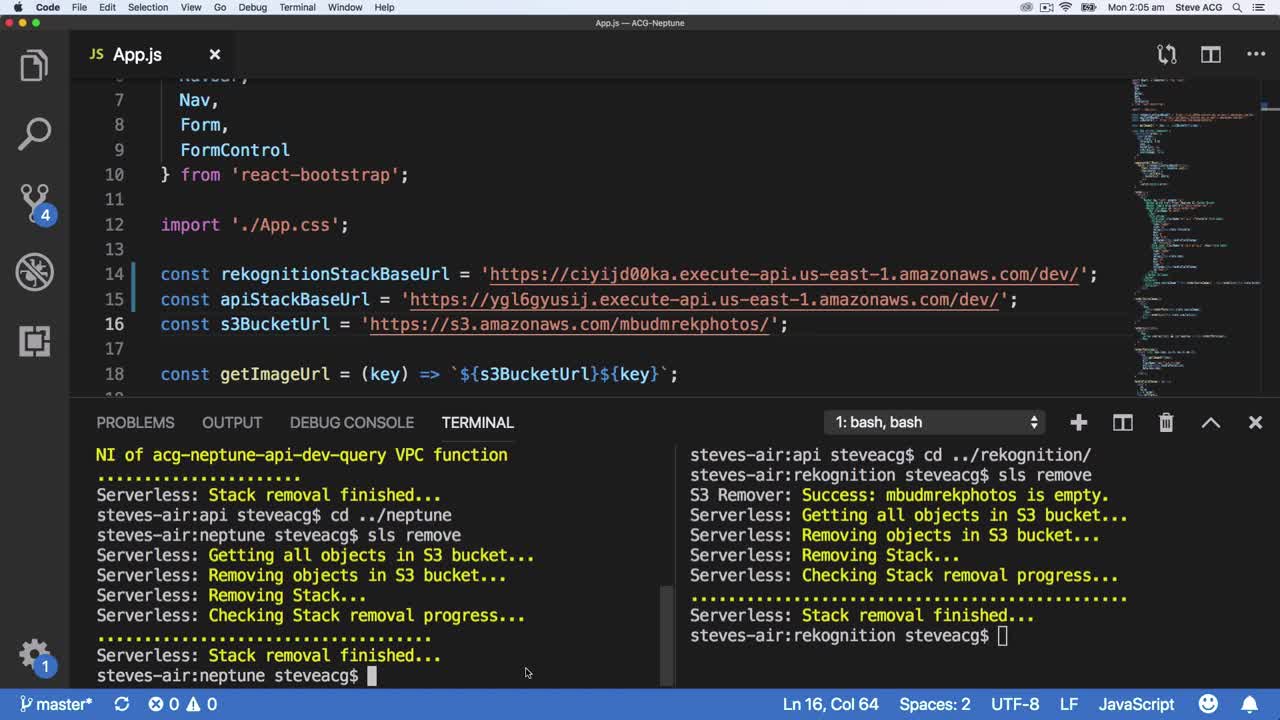
Task: Open the Search magnifier in activity bar
Action: tap(34, 134)
